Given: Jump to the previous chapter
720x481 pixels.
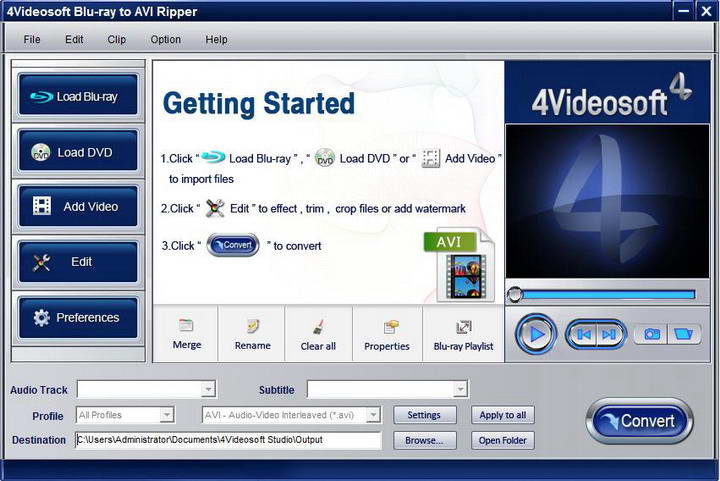Looking at the screenshot, I should pos(583,334).
